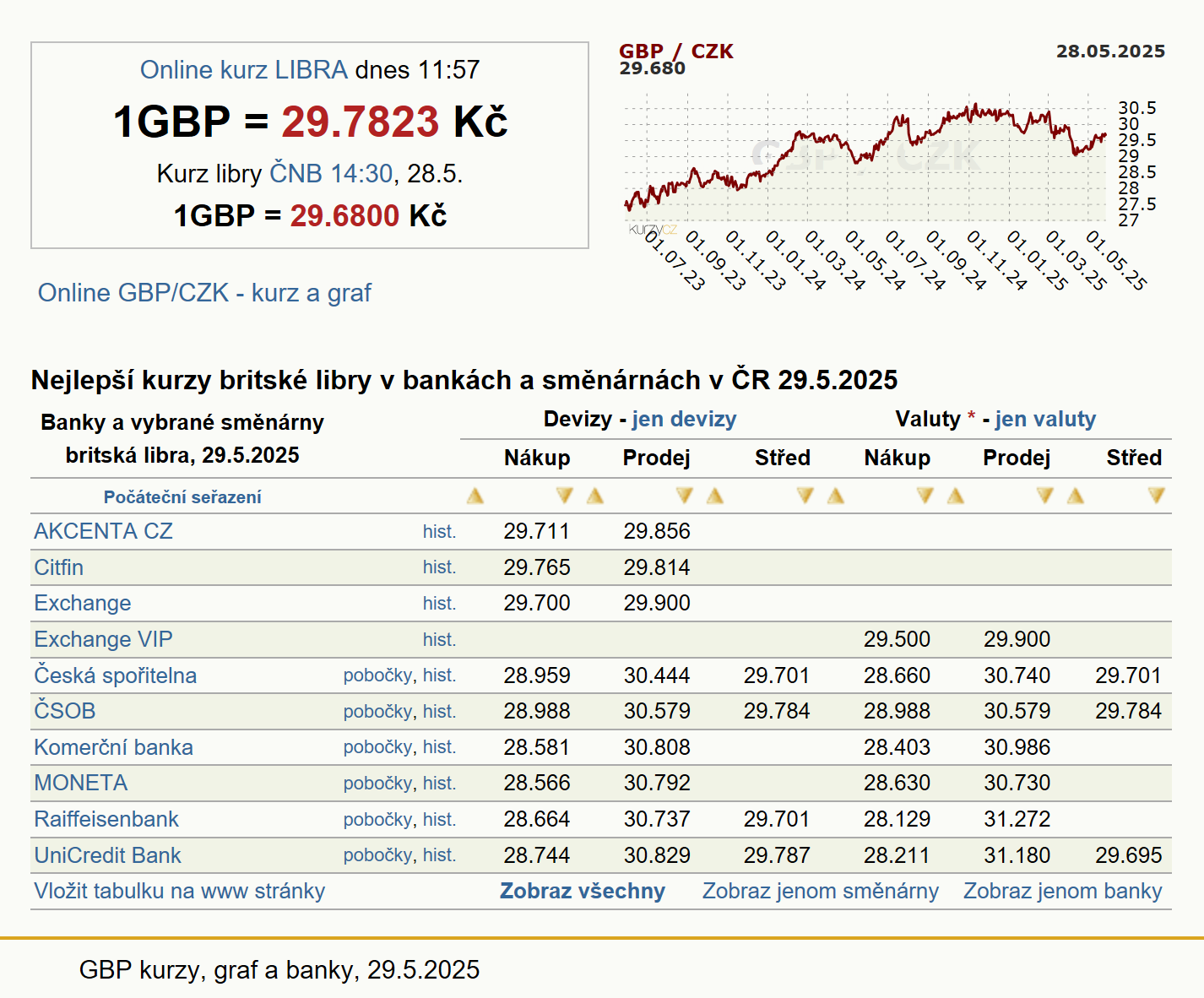
Task: Open the Online kurz LIBRA link
Action: (243, 69)
